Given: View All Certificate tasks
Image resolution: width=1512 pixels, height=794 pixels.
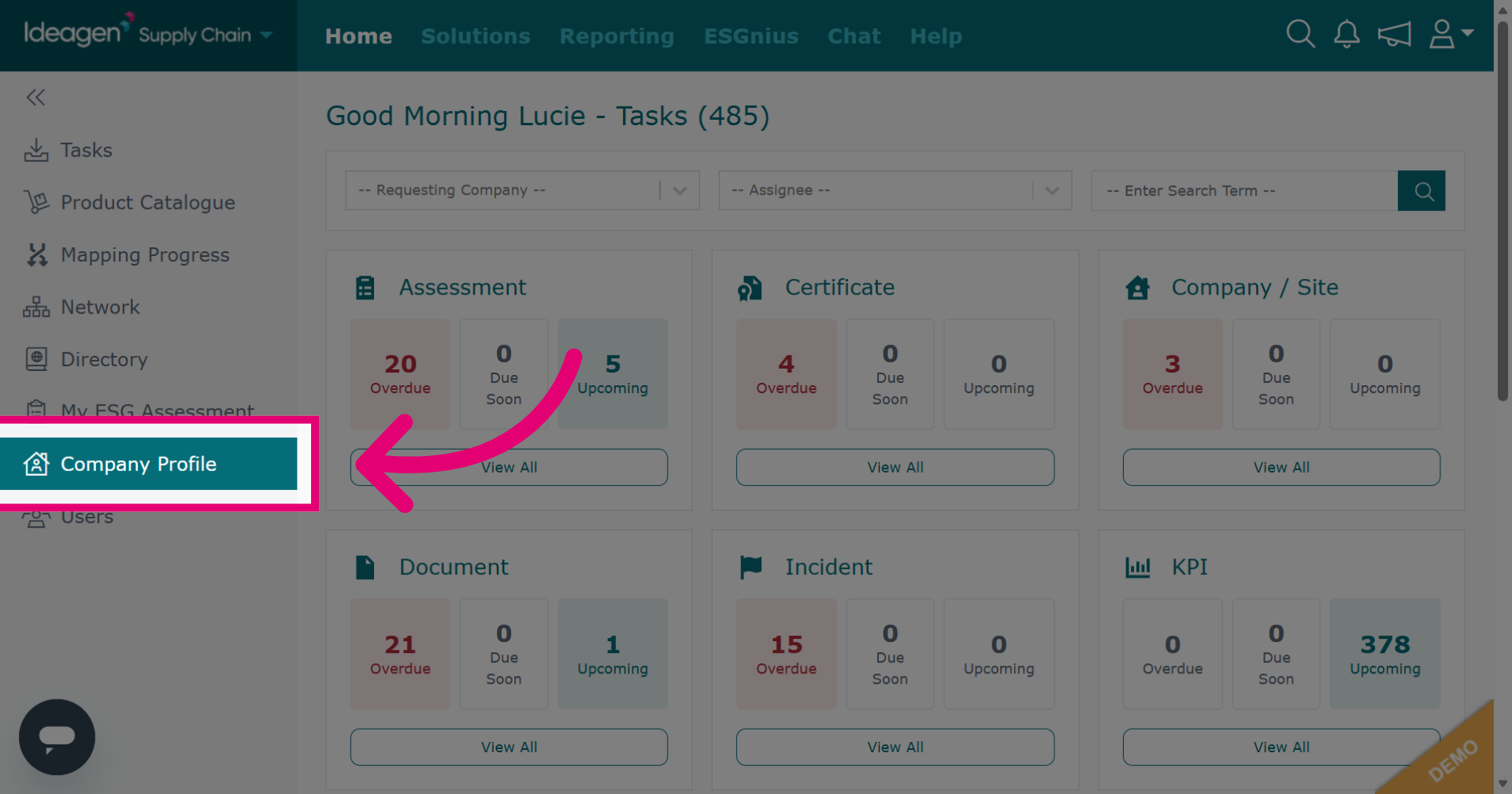Looking at the screenshot, I should [x=895, y=467].
